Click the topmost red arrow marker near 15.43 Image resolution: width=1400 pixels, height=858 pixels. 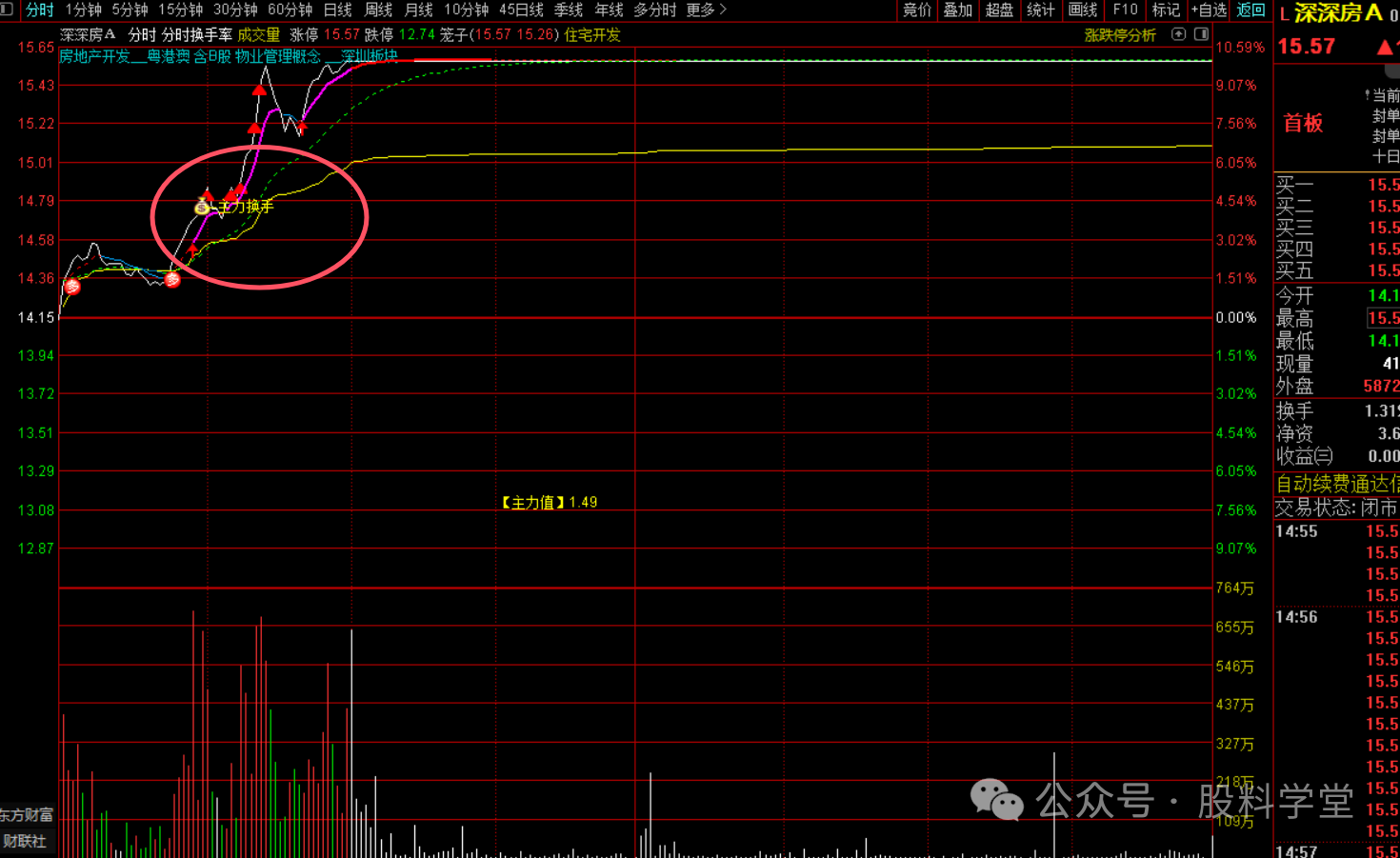259,90
